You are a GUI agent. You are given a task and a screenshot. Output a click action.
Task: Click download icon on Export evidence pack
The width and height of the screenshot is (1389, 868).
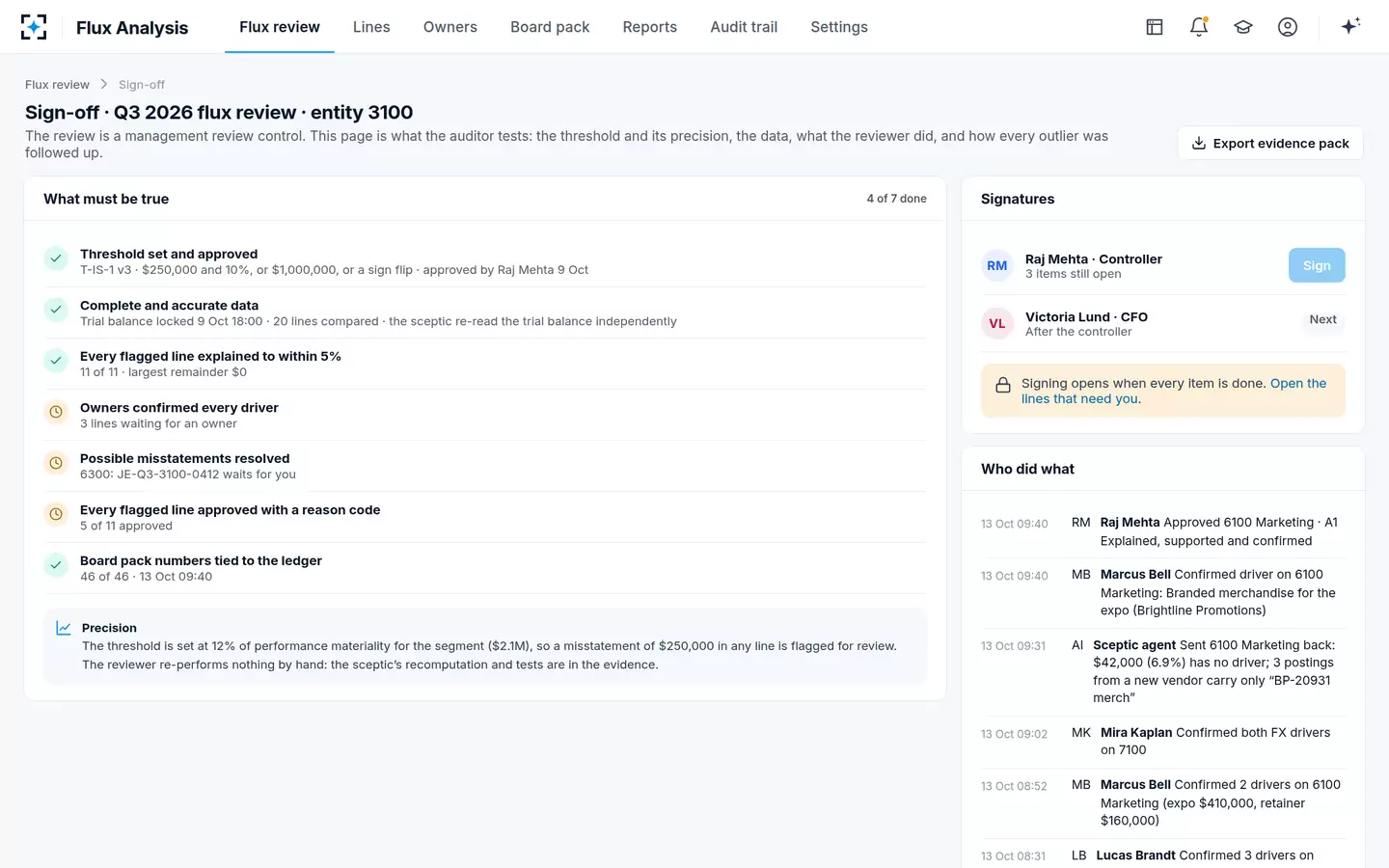click(1199, 144)
